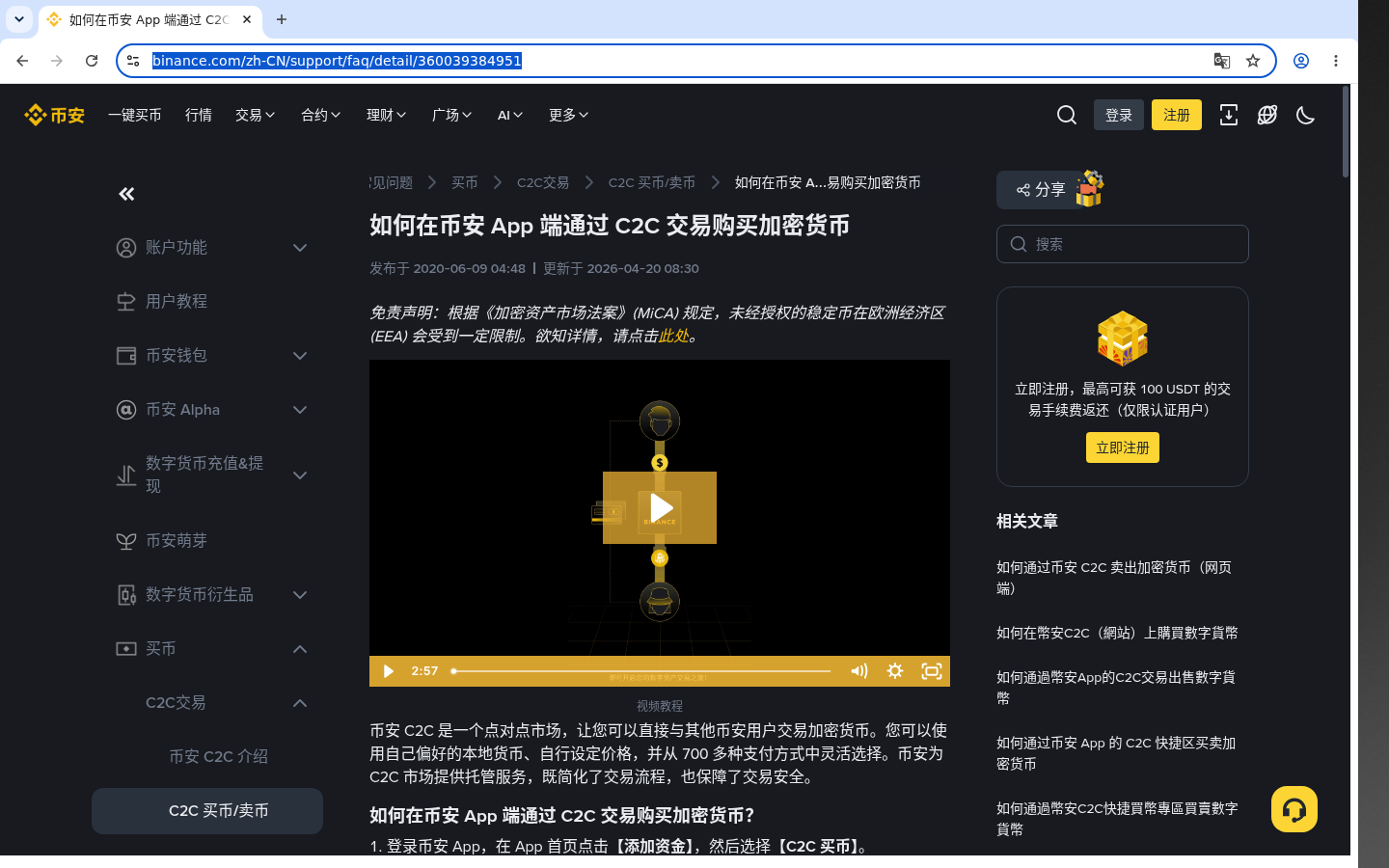
Task: Click C2C 买币/卖币 breadcrumb link
Action: pos(652,182)
